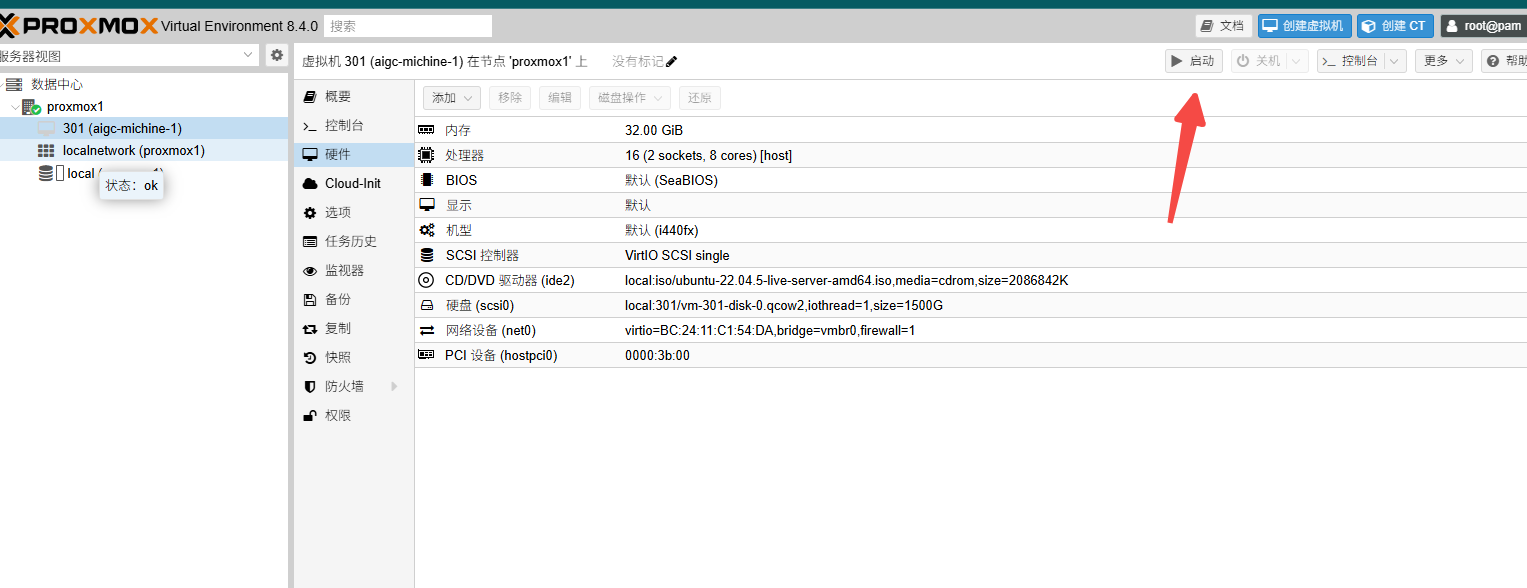Click the PCI 设备 card icon

(427, 355)
